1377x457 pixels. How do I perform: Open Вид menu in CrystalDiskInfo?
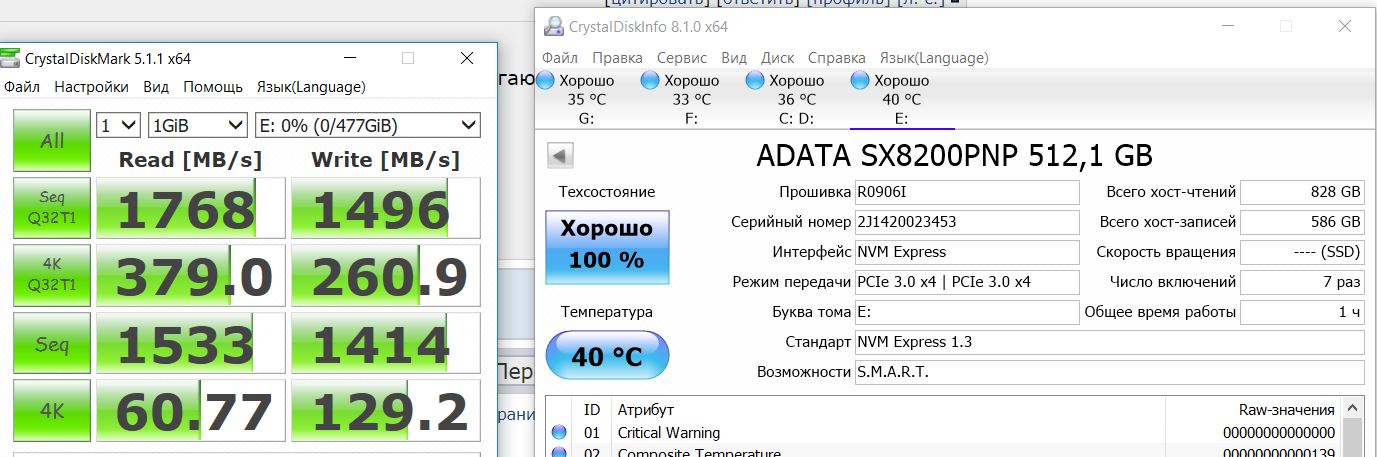coord(734,58)
